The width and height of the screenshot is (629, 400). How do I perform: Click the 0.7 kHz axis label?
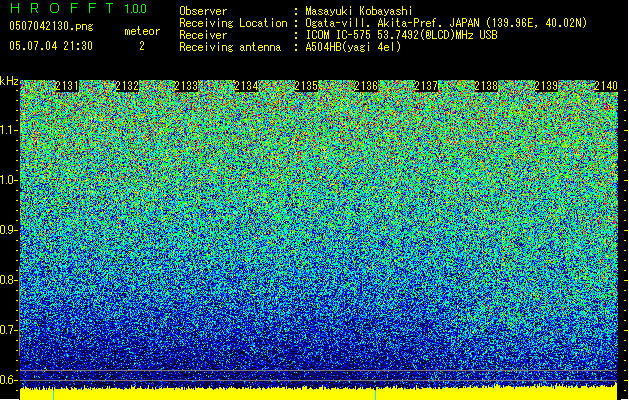8,330
